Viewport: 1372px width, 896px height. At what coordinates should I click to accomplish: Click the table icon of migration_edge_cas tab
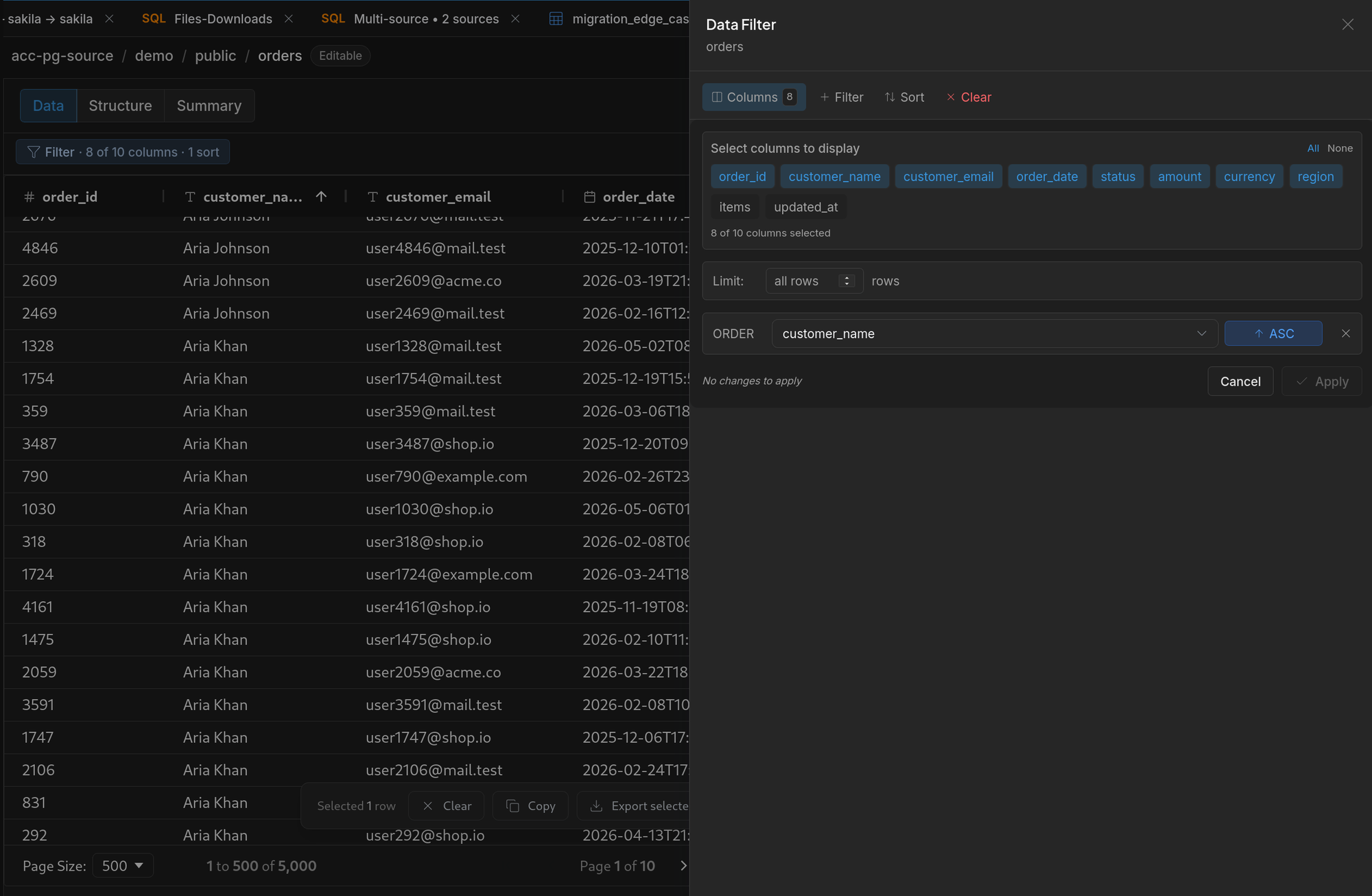click(556, 19)
